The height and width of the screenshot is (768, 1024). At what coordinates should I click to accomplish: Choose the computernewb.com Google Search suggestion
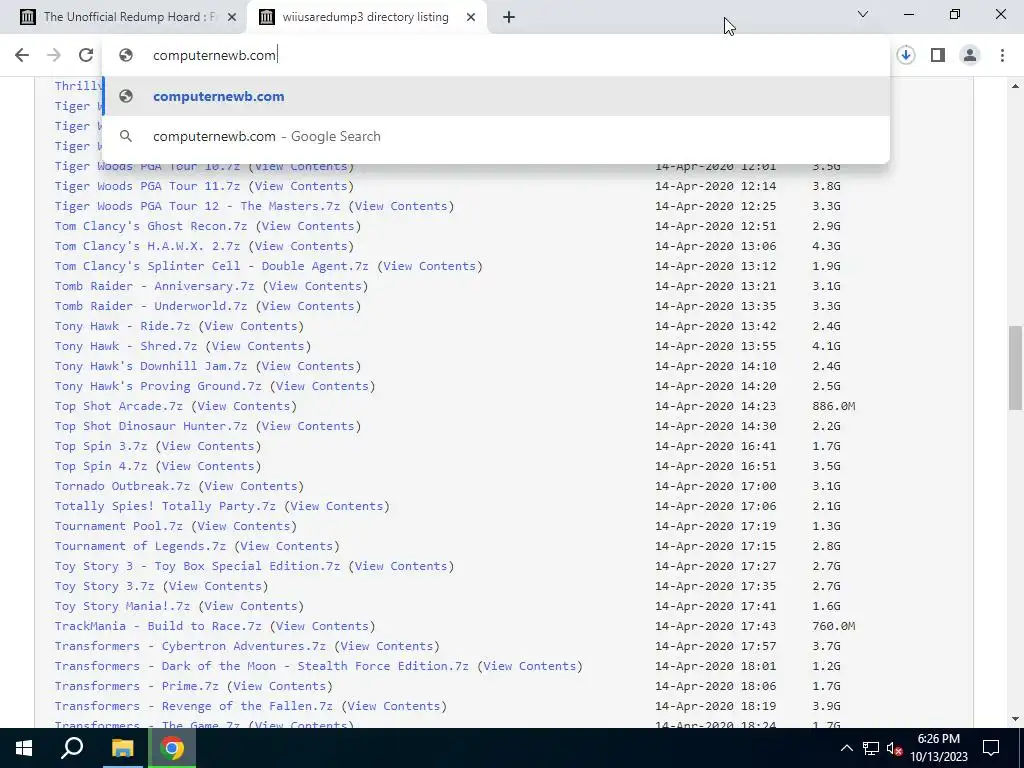click(x=496, y=136)
